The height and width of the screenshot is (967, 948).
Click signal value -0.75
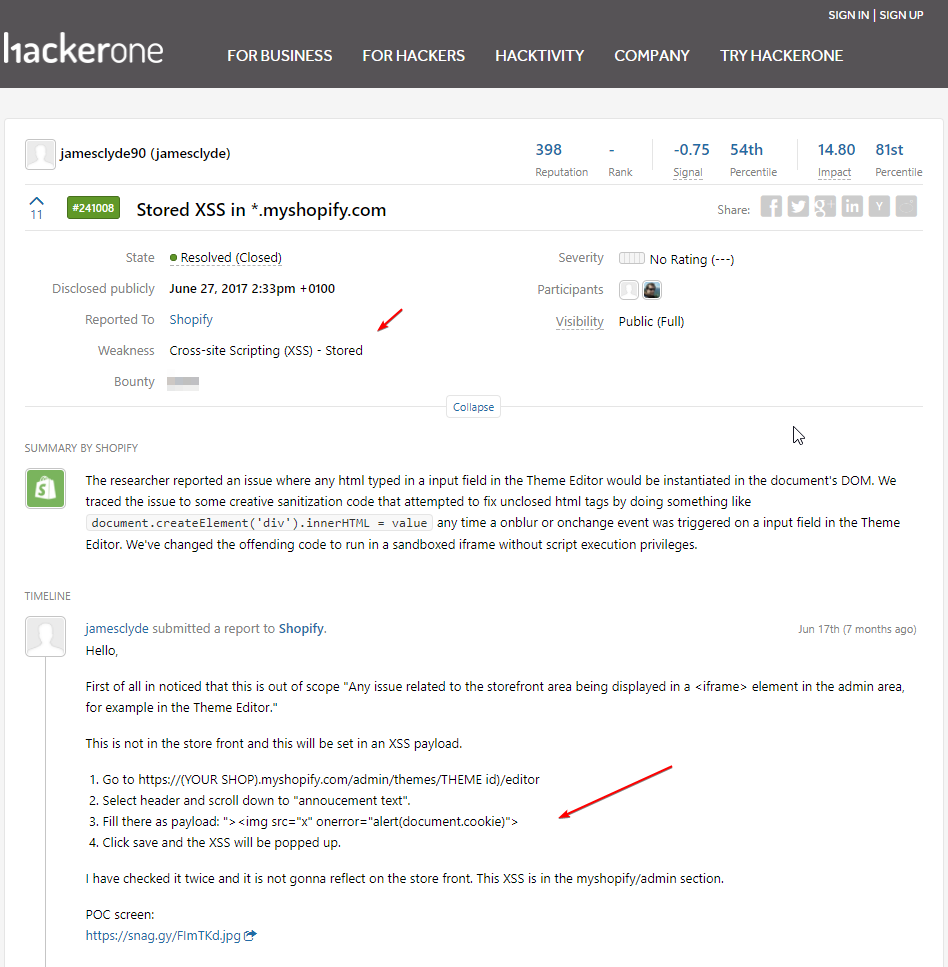click(691, 150)
